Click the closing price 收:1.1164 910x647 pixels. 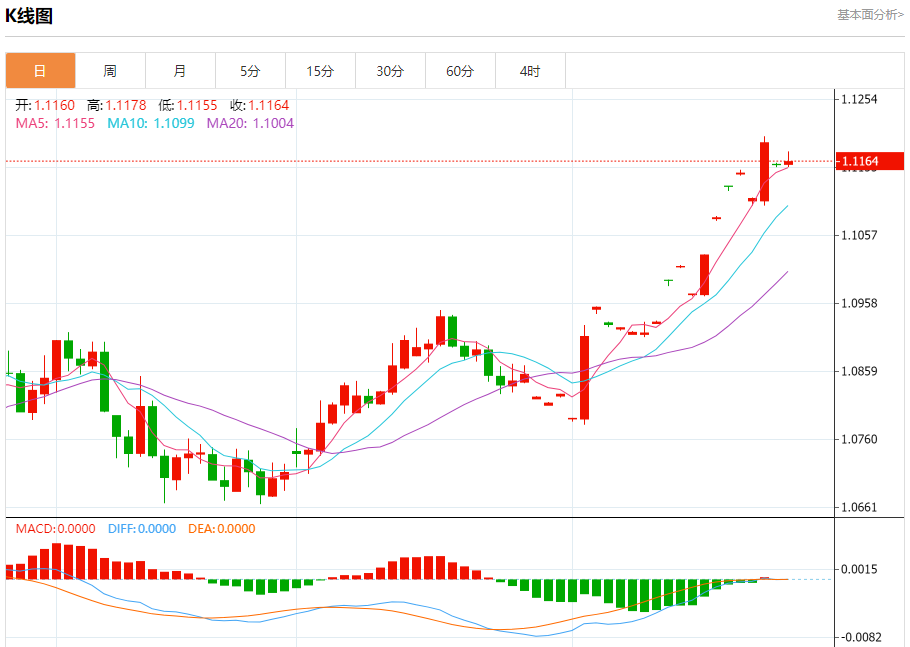point(259,105)
